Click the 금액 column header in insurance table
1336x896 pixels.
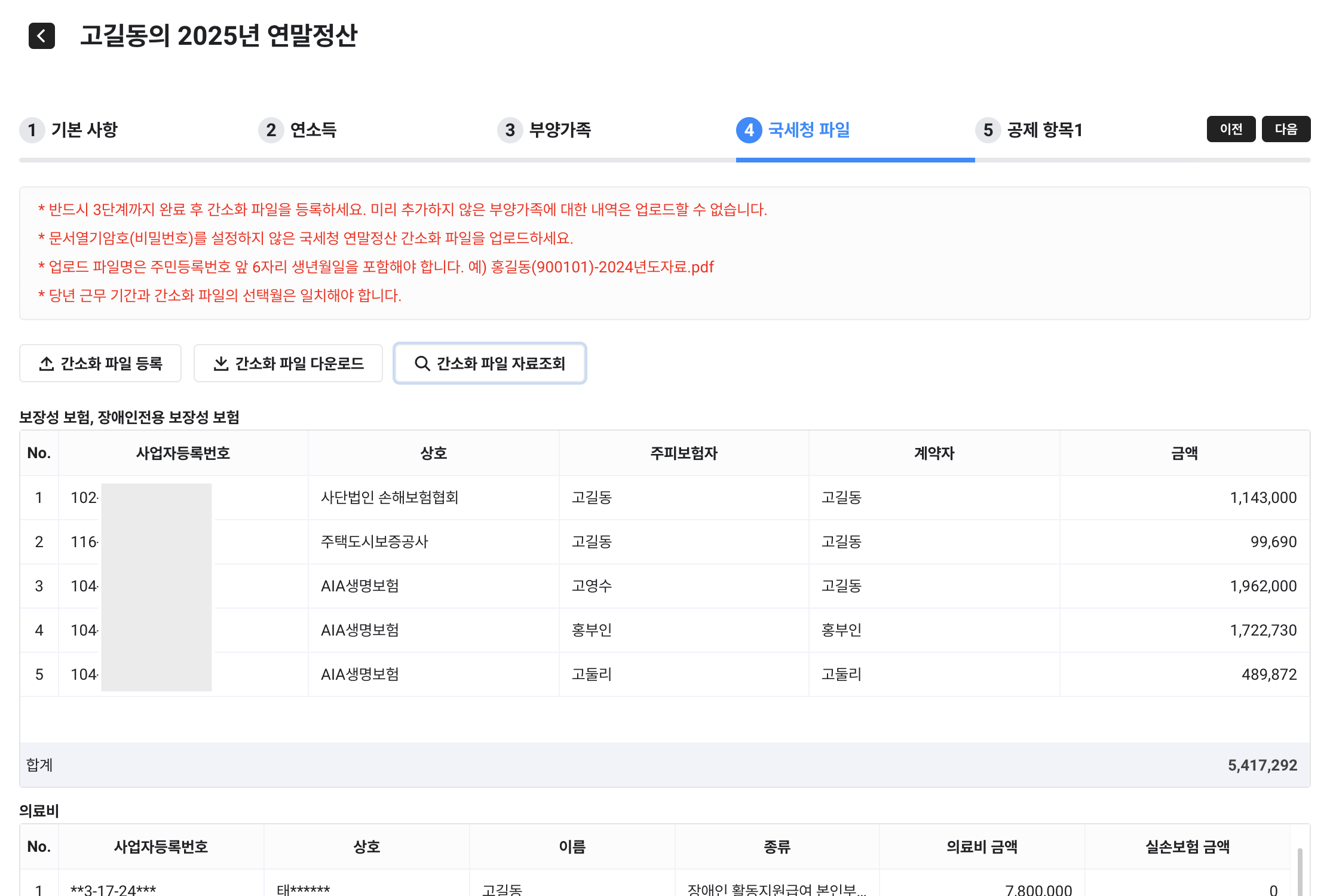1184,453
